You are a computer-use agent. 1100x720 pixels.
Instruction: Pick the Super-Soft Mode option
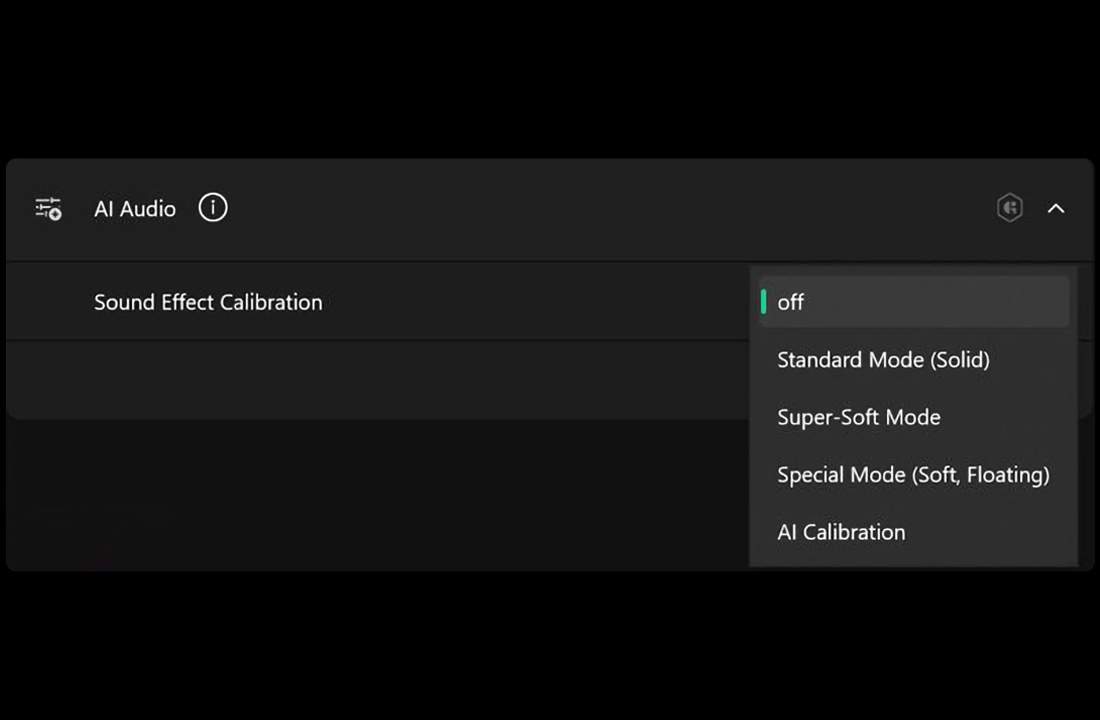pyautogui.click(x=914, y=417)
